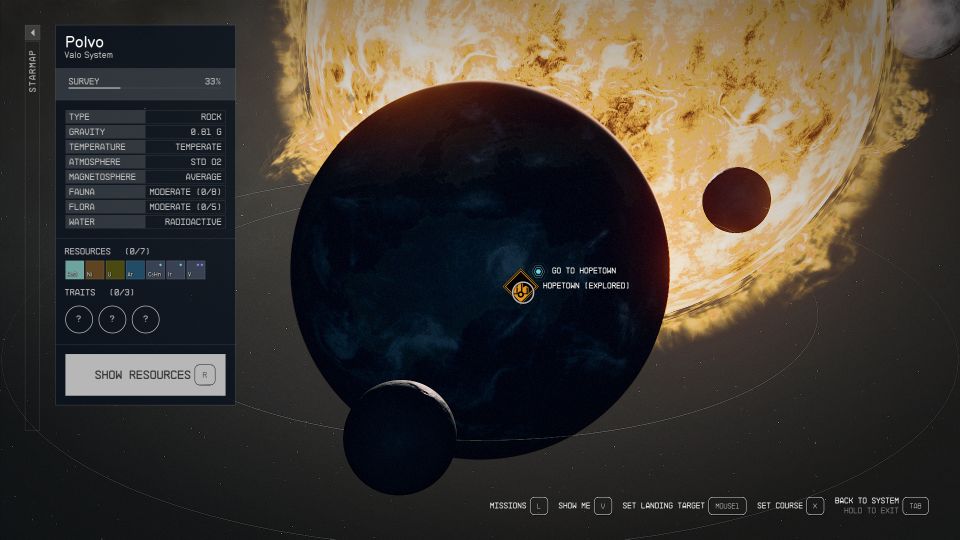The height and width of the screenshot is (540, 960).
Task: Select the Ar argon resource tile
Action: coord(135,270)
